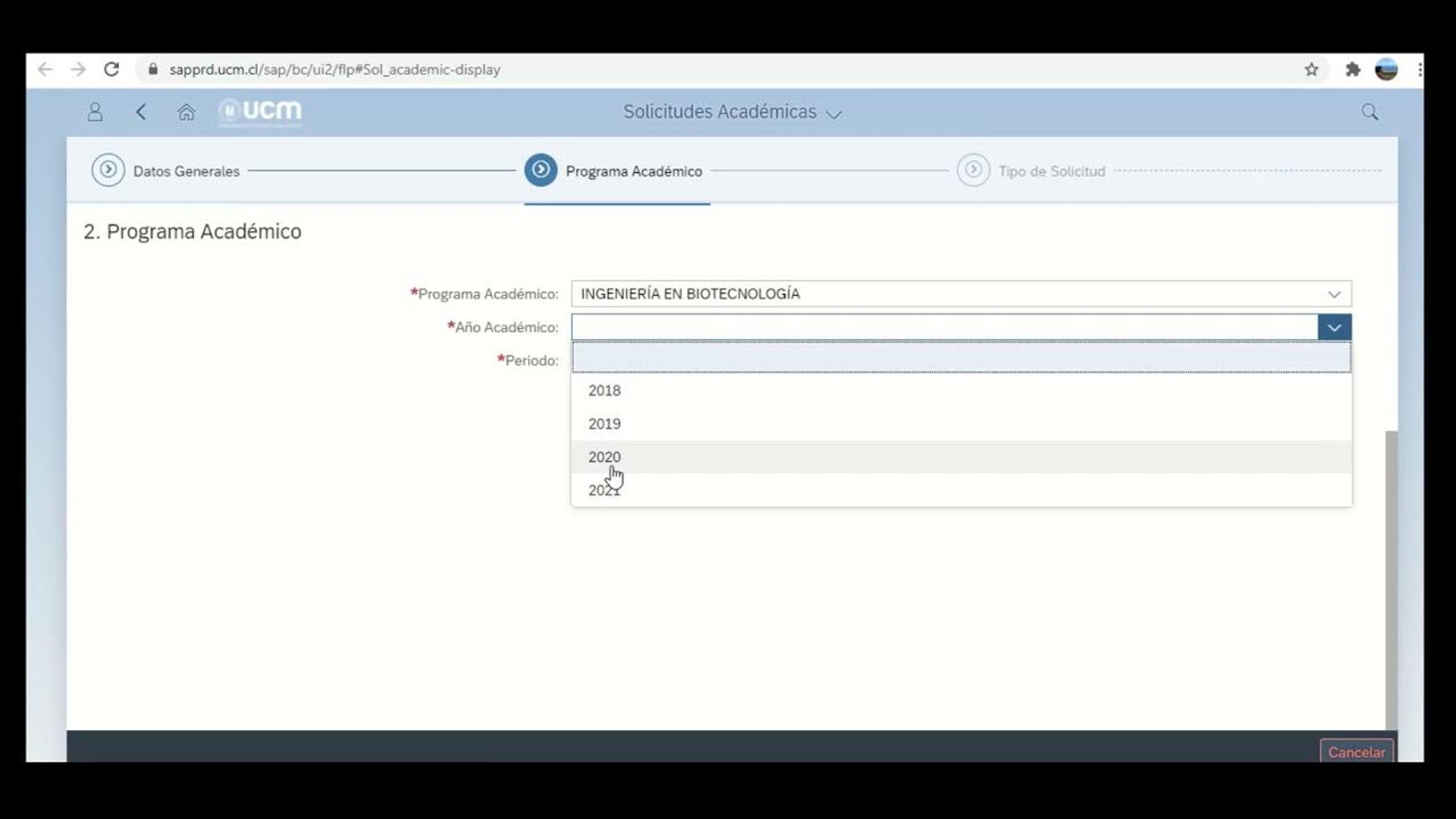Choose 2020 in the year list
The image size is (1456, 819).
(x=604, y=457)
